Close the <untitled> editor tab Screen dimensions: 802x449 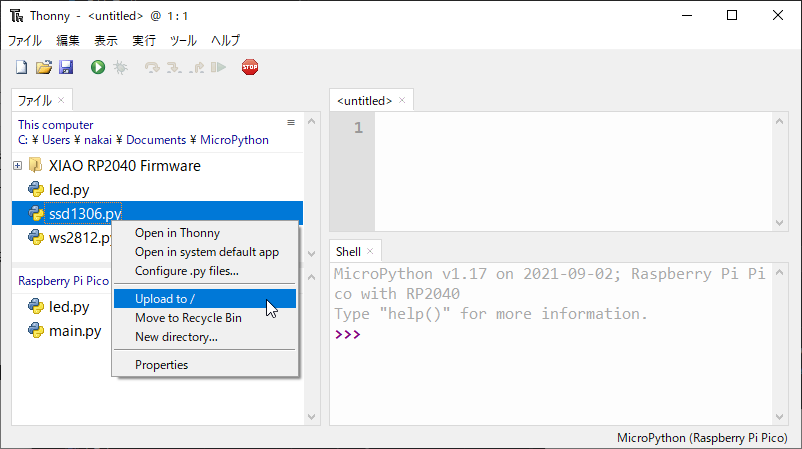402,100
